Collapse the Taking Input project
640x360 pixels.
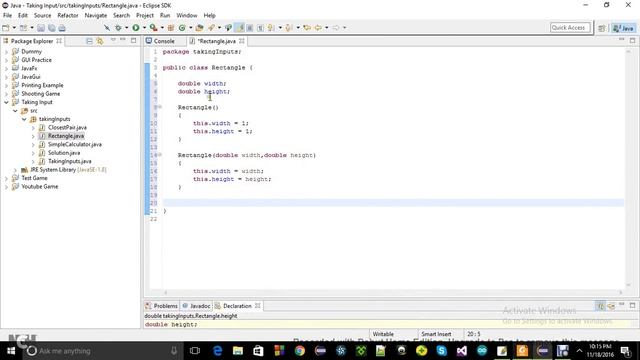[x=6, y=102]
